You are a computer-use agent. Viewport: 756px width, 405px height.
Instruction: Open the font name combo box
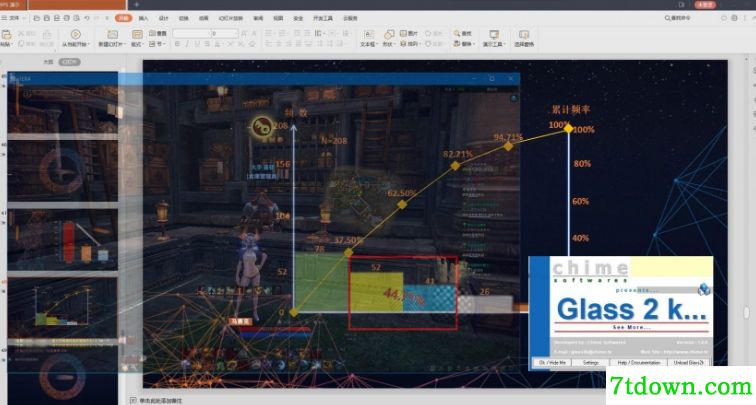coord(191,33)
